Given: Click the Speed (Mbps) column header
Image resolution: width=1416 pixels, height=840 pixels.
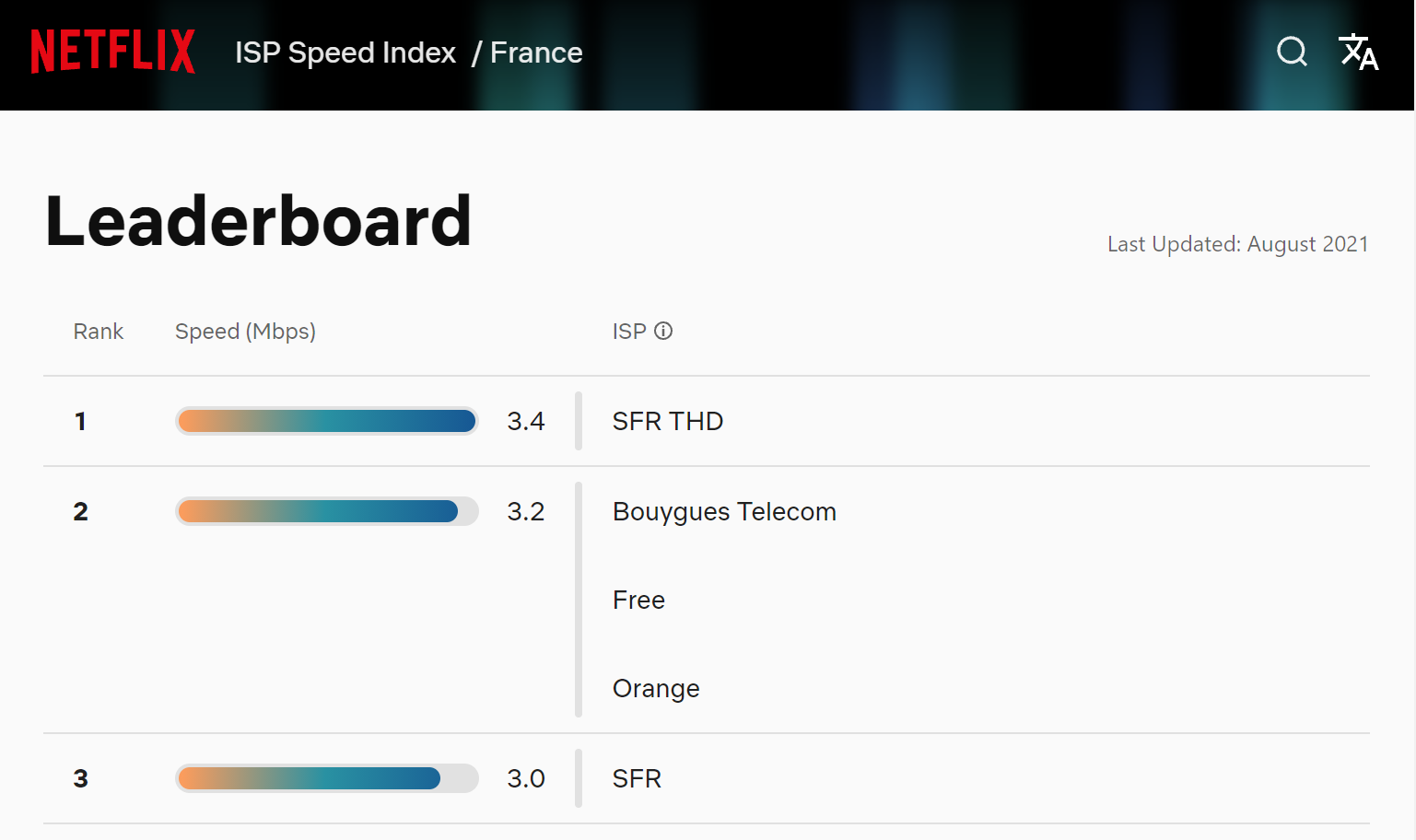Looking at the screenshot, I should click(x=245, y=332).
